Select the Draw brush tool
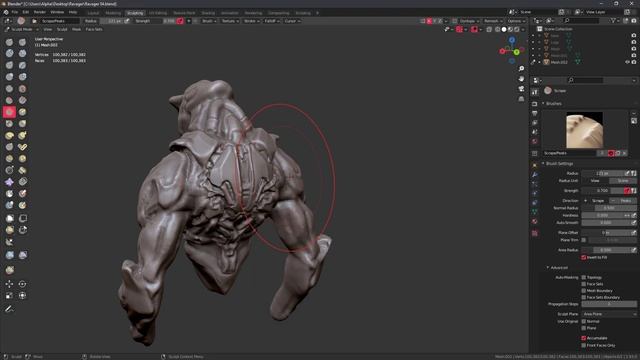 pyautogui.click(x=9, y=42)
